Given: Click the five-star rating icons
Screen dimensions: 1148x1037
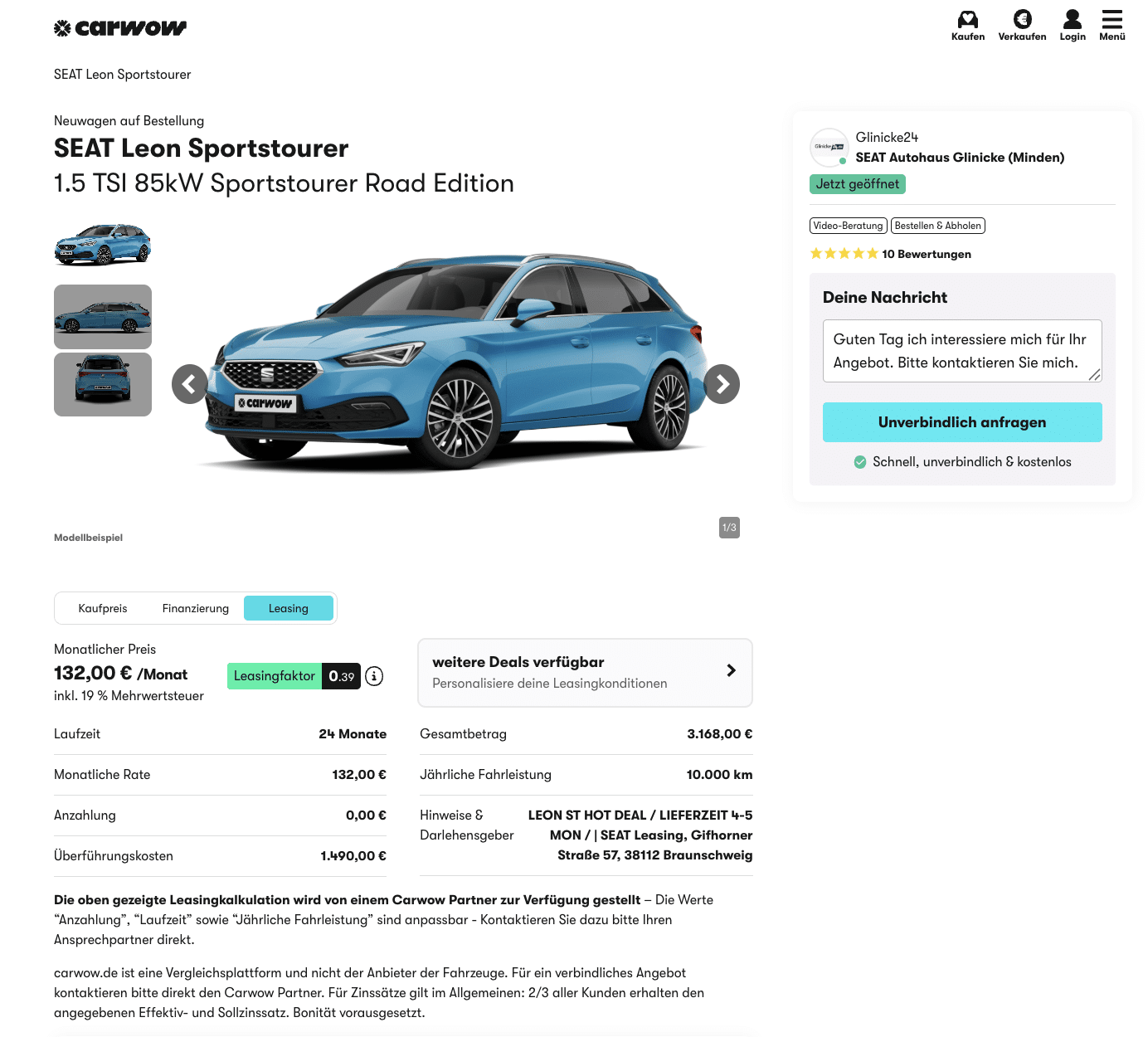Looking at the screenshot, I should click(844, 254).
